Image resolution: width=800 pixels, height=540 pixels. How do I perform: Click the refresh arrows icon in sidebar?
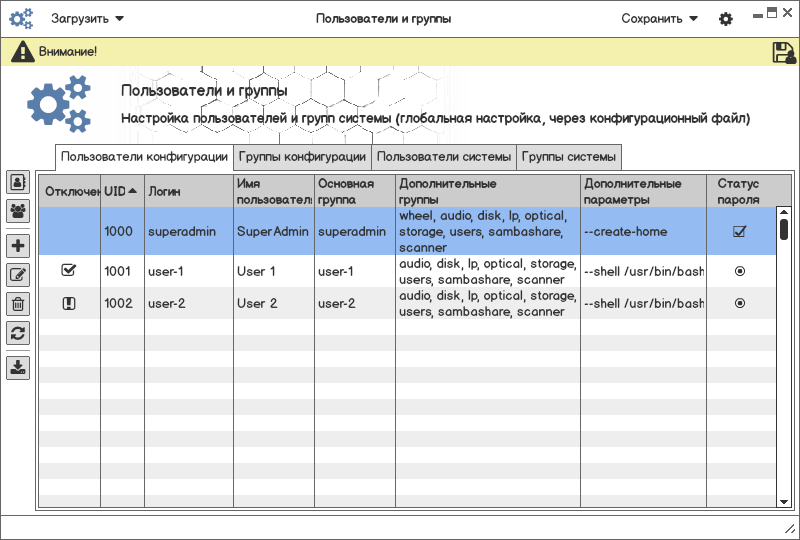[18, 333]
